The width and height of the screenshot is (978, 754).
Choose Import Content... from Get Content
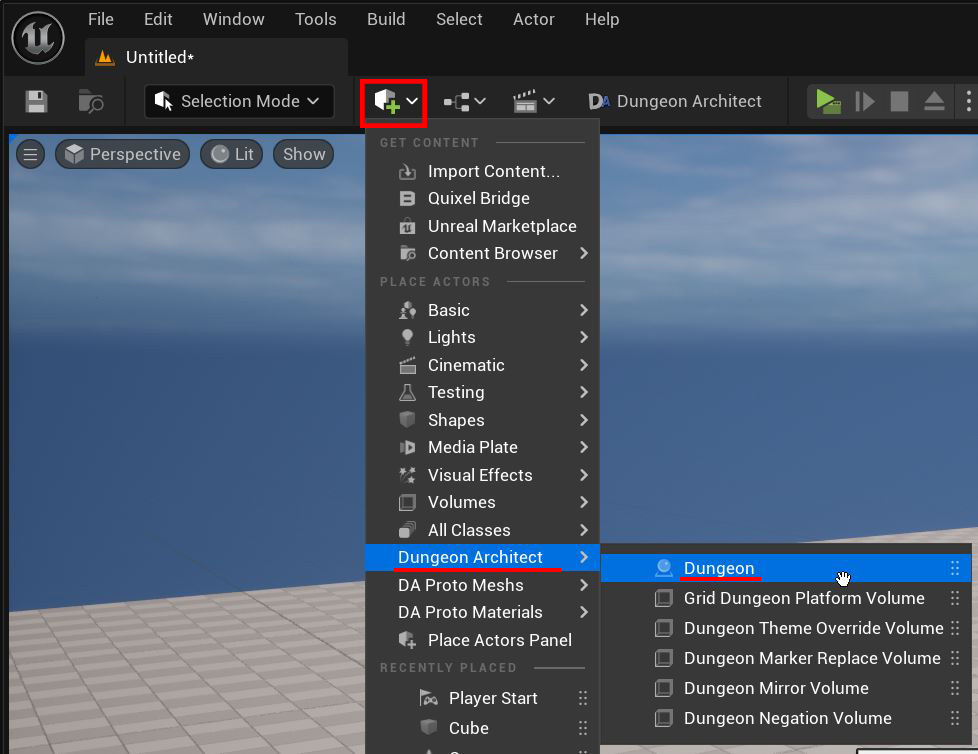(x=482, y=171)
